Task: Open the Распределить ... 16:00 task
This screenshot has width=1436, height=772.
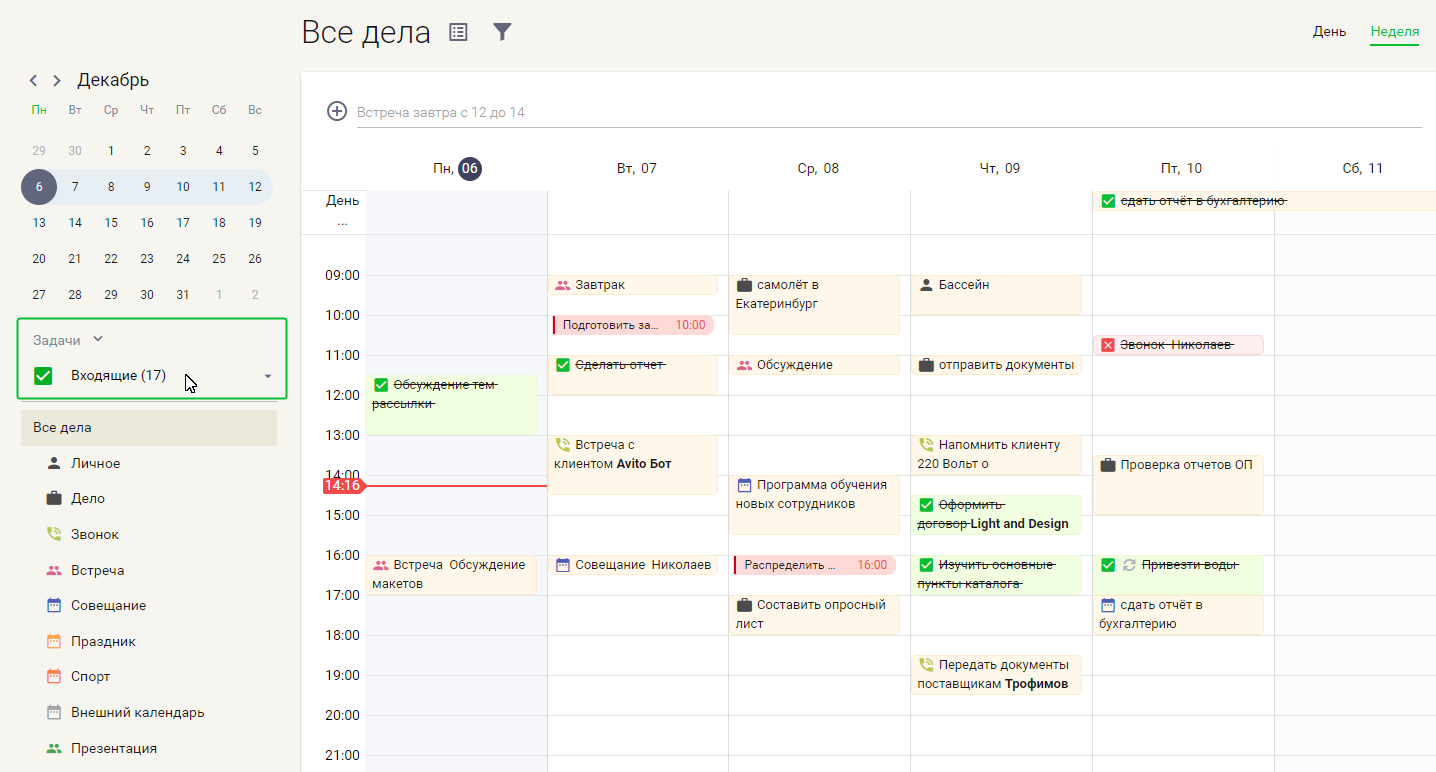Action: click(814, 565)
